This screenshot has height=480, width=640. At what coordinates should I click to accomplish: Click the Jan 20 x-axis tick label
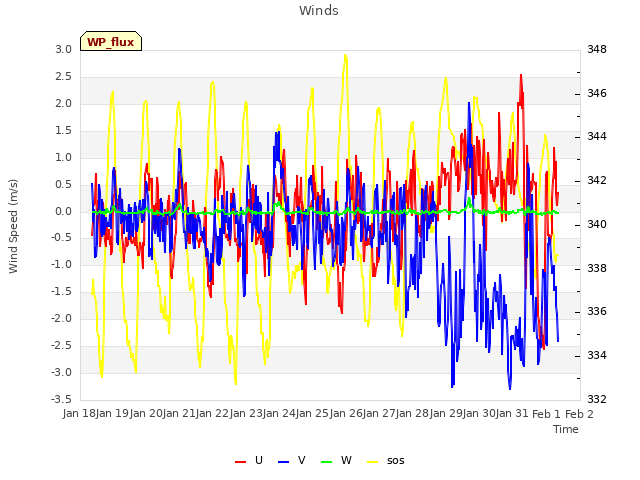point(146,414)
